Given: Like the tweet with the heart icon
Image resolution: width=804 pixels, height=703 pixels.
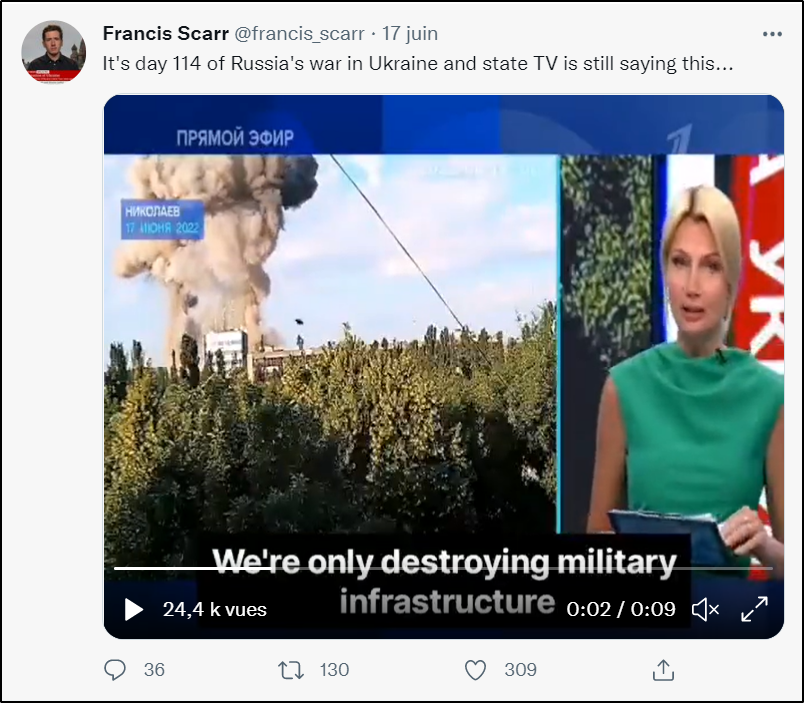Looking at the screenshot, I should point(475,670).
